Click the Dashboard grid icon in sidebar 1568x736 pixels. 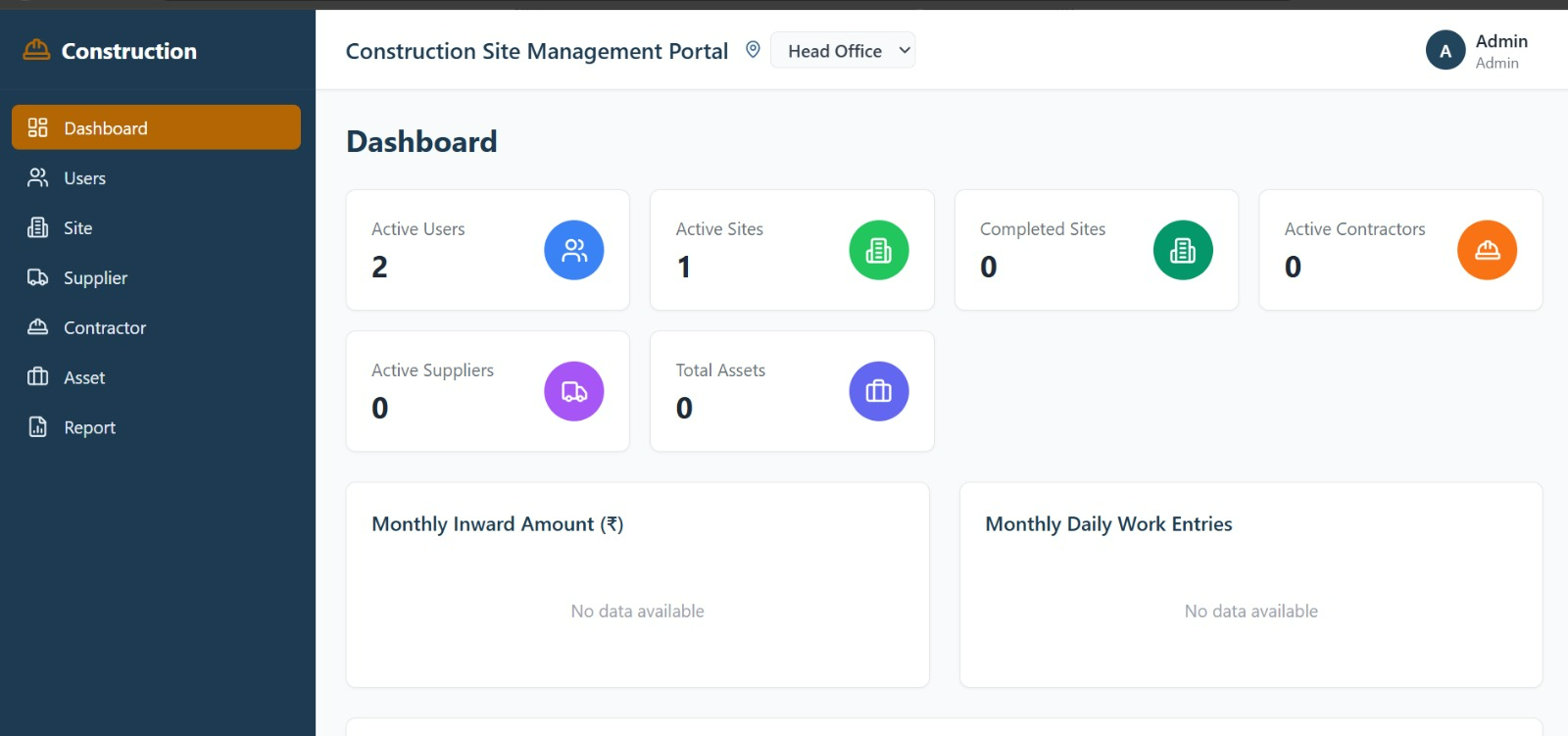point(37,127)
